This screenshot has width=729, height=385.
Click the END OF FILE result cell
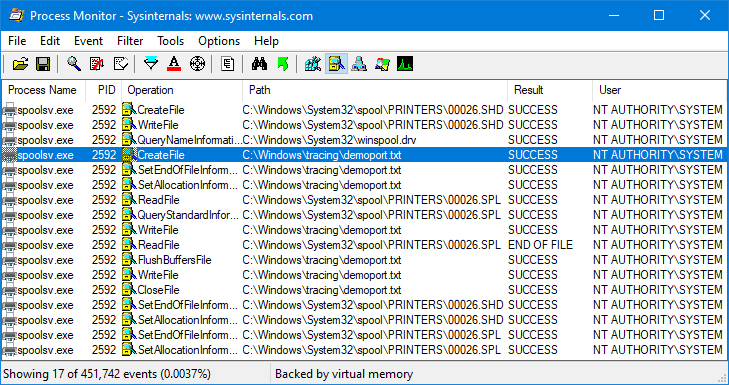540,245
